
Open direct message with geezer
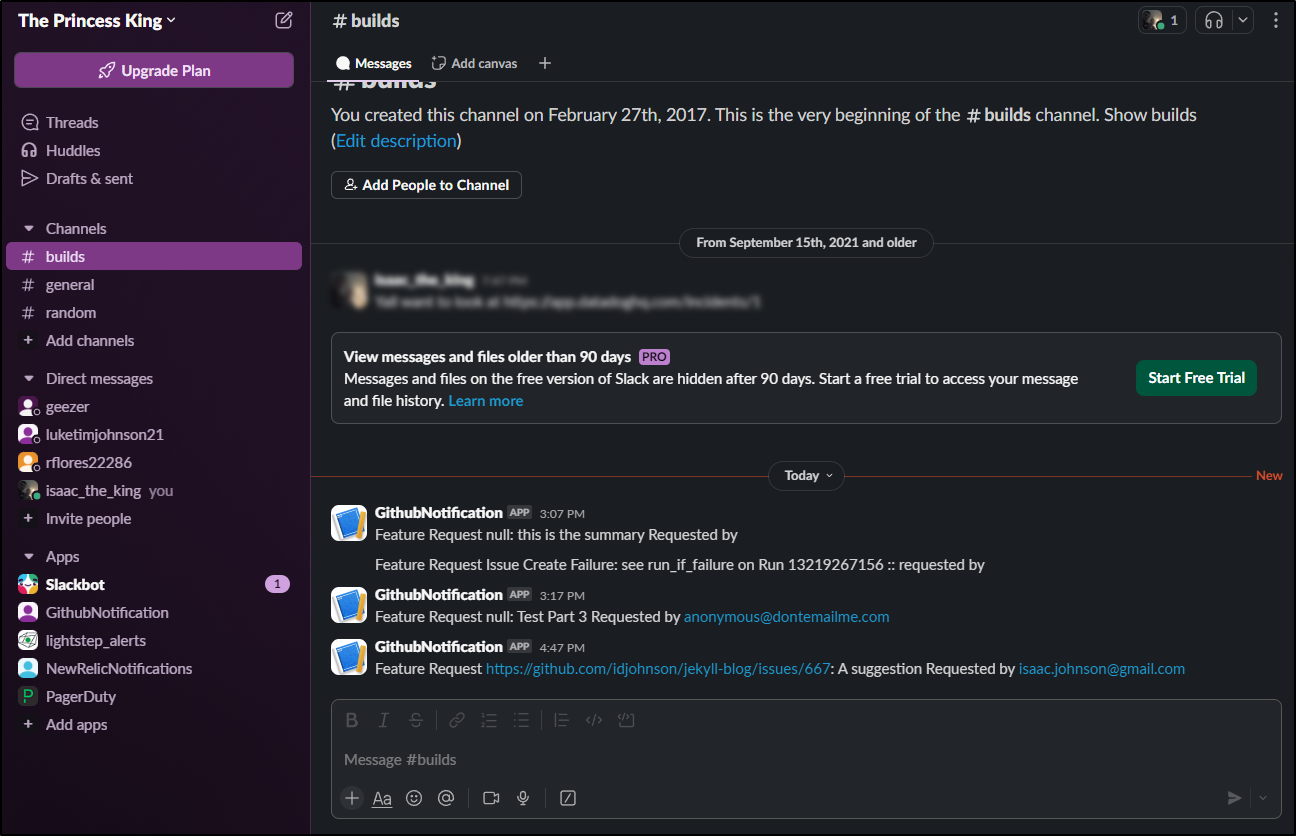[x=154, y=406]
